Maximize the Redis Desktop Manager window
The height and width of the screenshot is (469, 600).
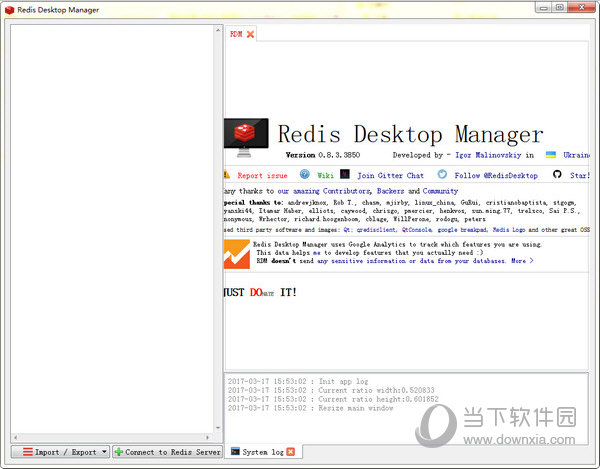[560, 7]
